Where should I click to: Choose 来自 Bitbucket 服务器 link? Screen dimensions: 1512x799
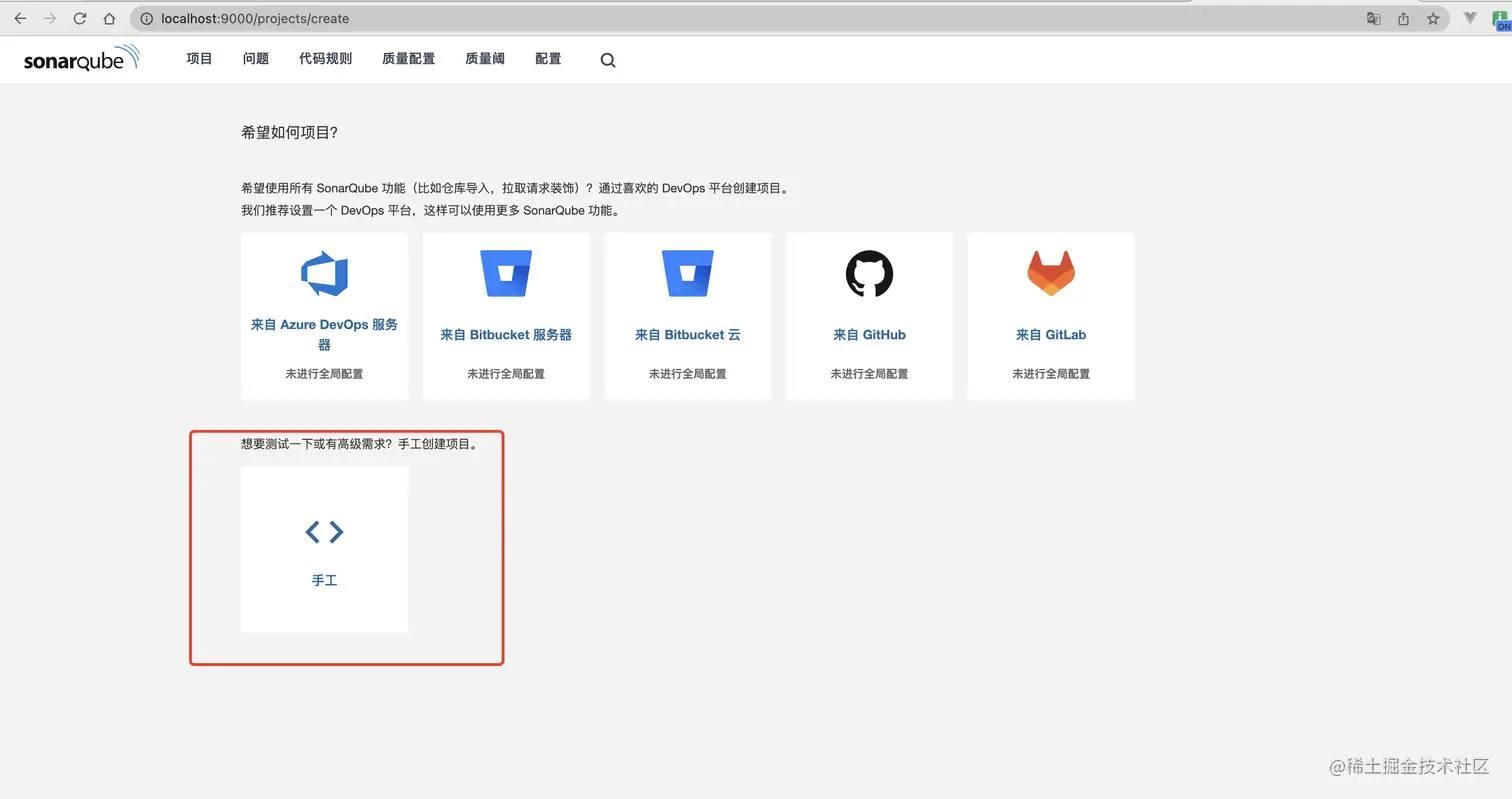click(x=506, y=335)
